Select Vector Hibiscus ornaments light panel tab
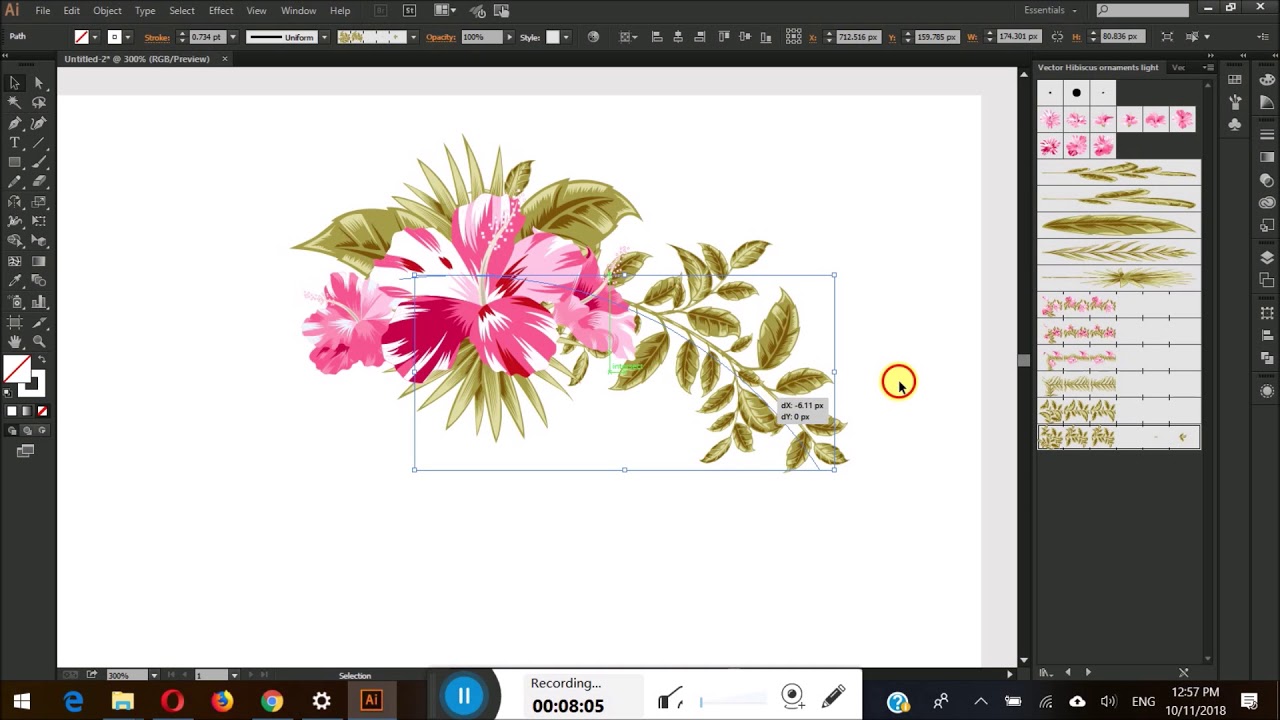 (x=1098, y=67)
